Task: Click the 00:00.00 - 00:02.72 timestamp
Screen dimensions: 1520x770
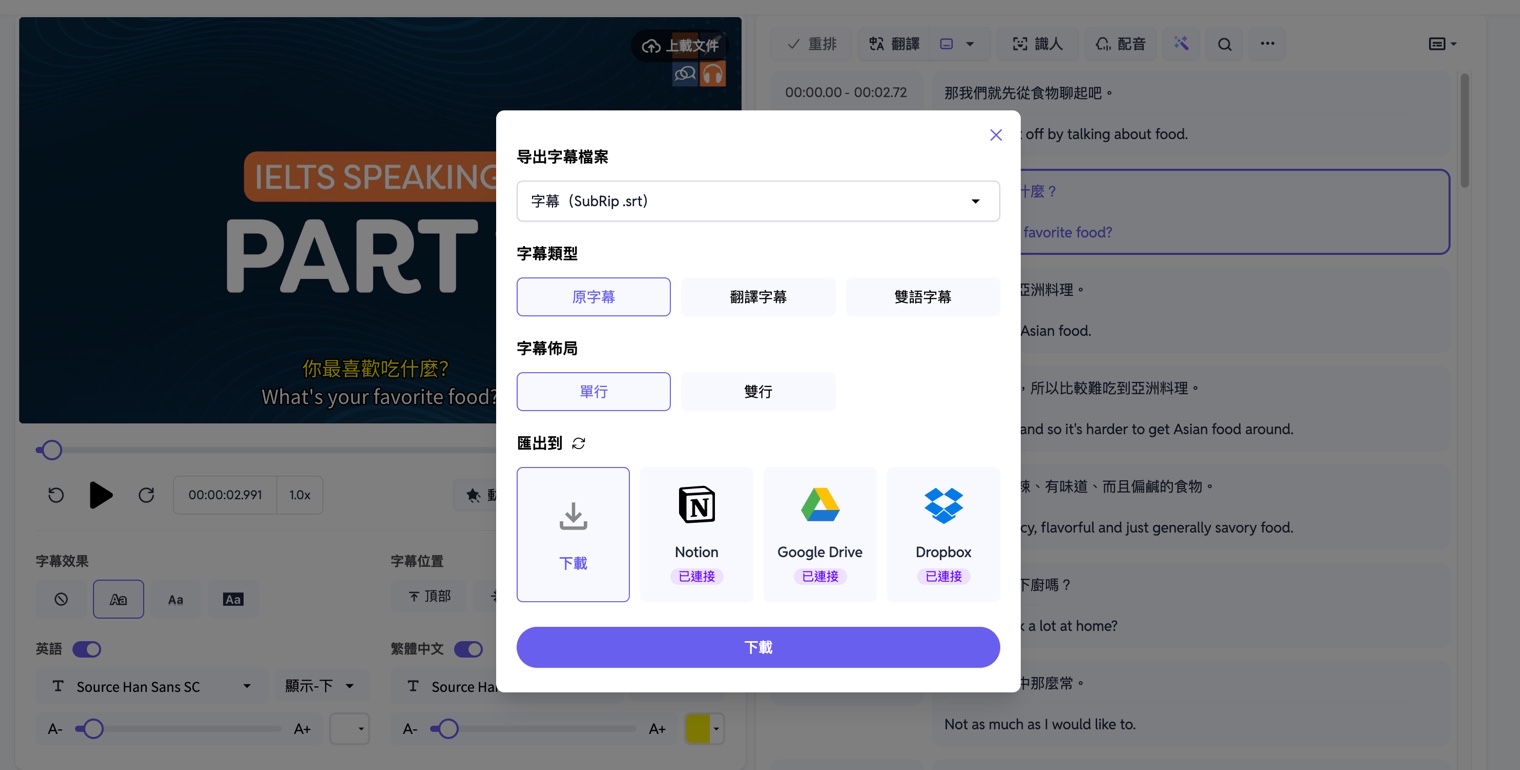Action: tap(846, 92)
